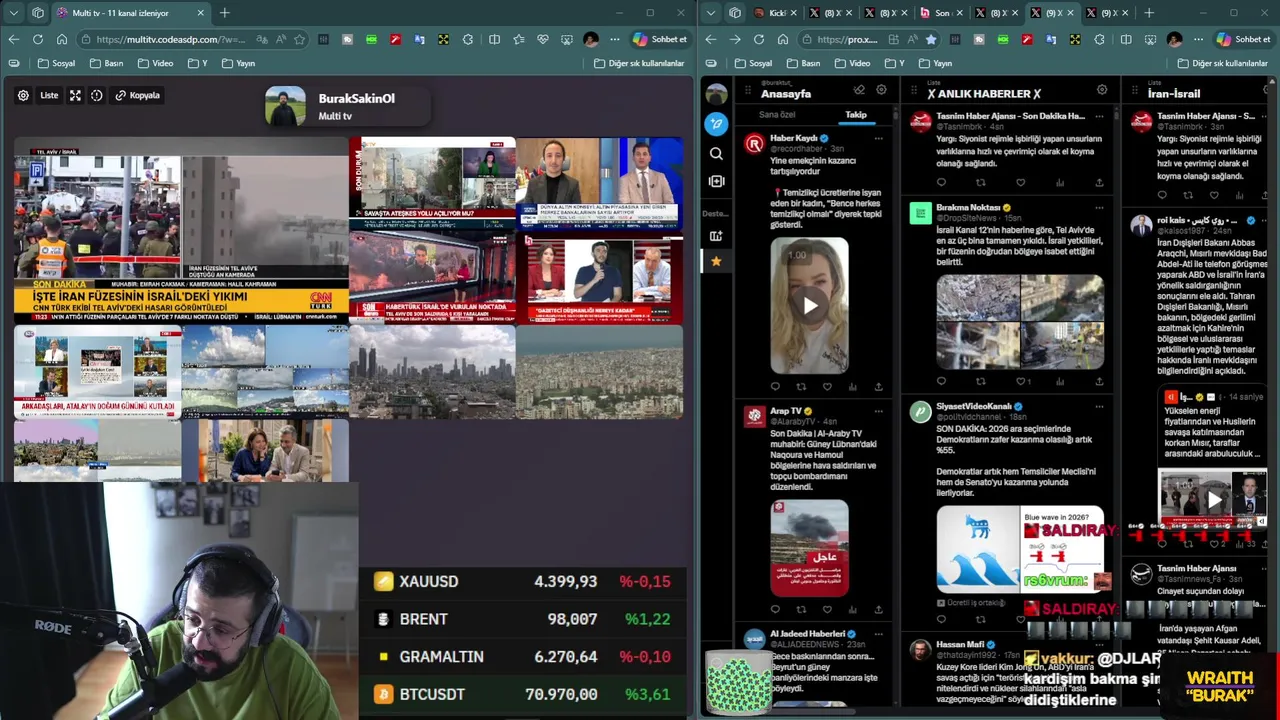Open the user avatar in X Pro sidebar

point(716,94)
